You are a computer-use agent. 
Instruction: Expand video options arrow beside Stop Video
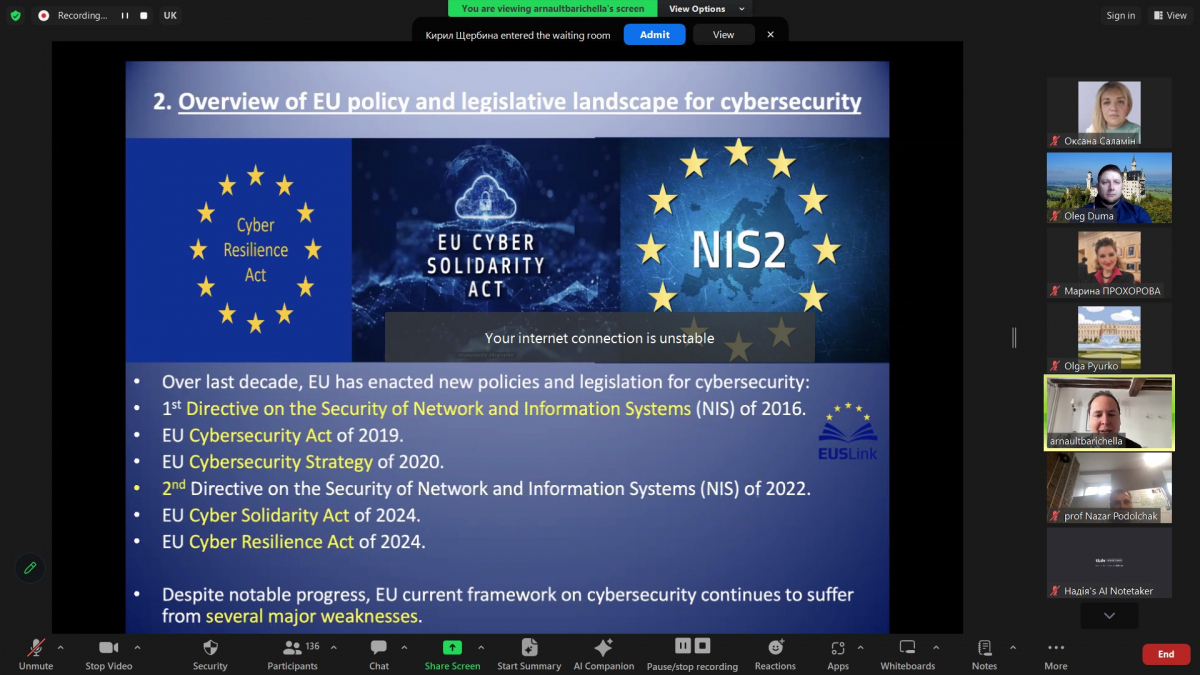point(137,647)
